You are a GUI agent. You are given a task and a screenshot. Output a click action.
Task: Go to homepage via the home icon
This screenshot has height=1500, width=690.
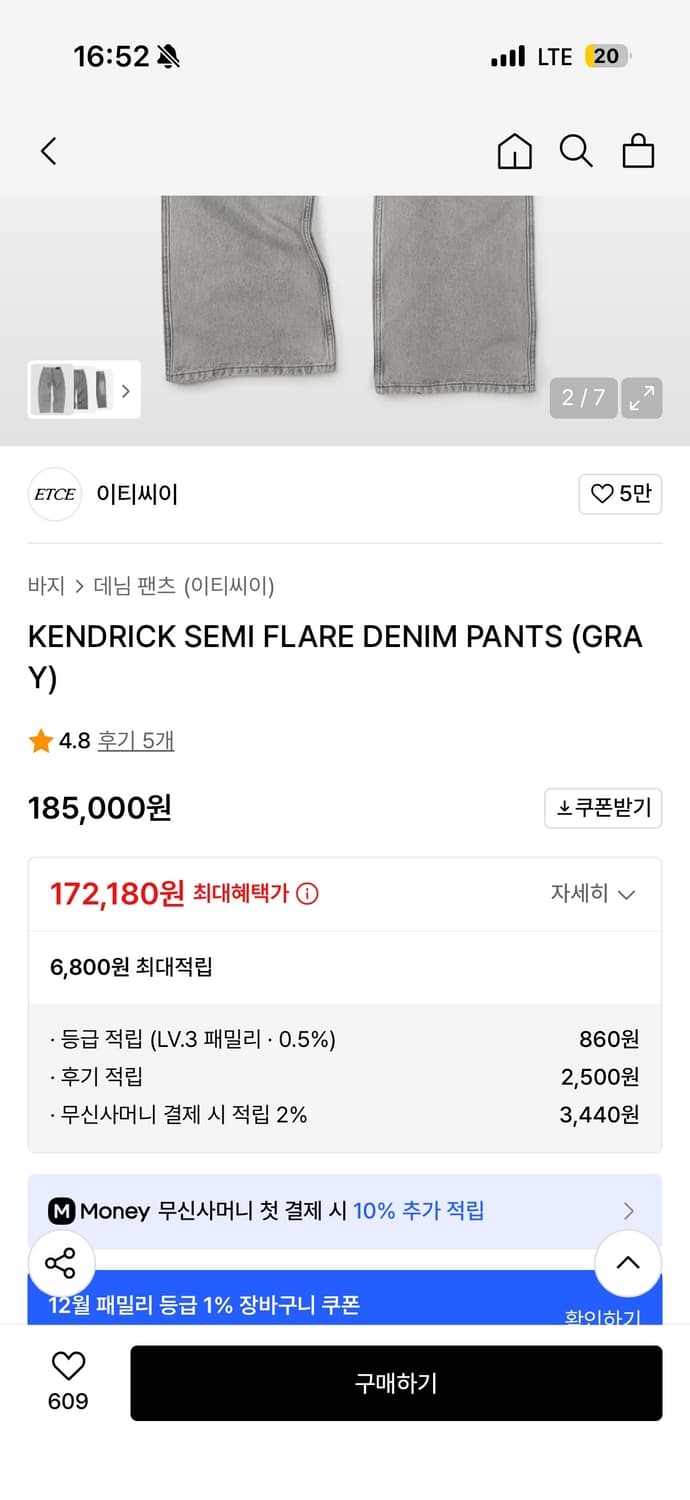pyautogui.click(x=514, y=152)
